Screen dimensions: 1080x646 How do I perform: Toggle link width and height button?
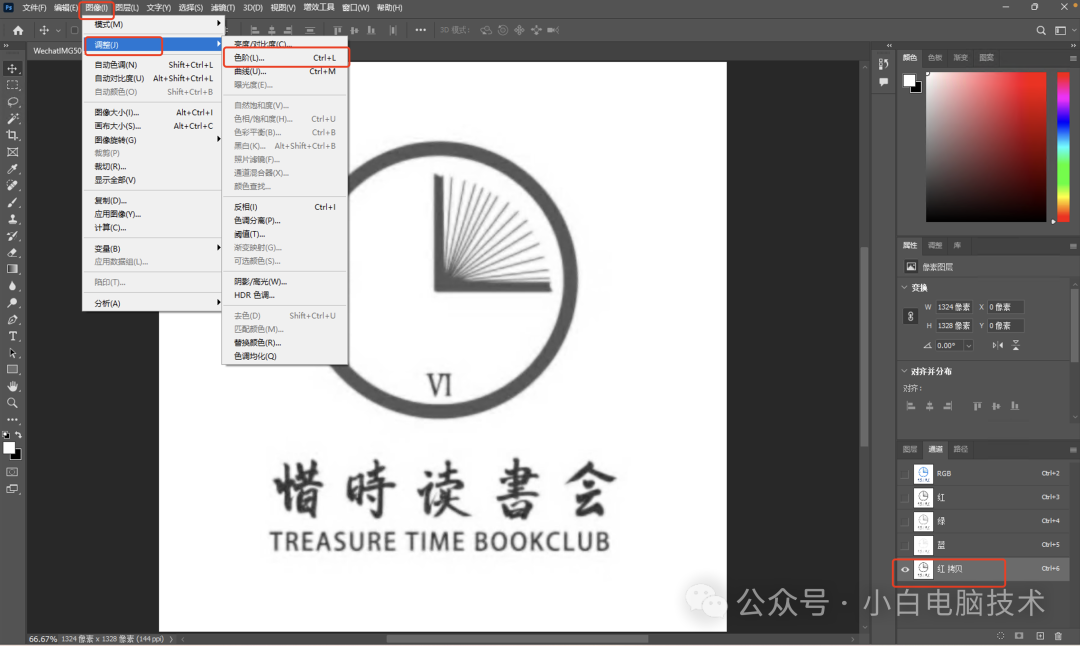(x=911, y=316)
